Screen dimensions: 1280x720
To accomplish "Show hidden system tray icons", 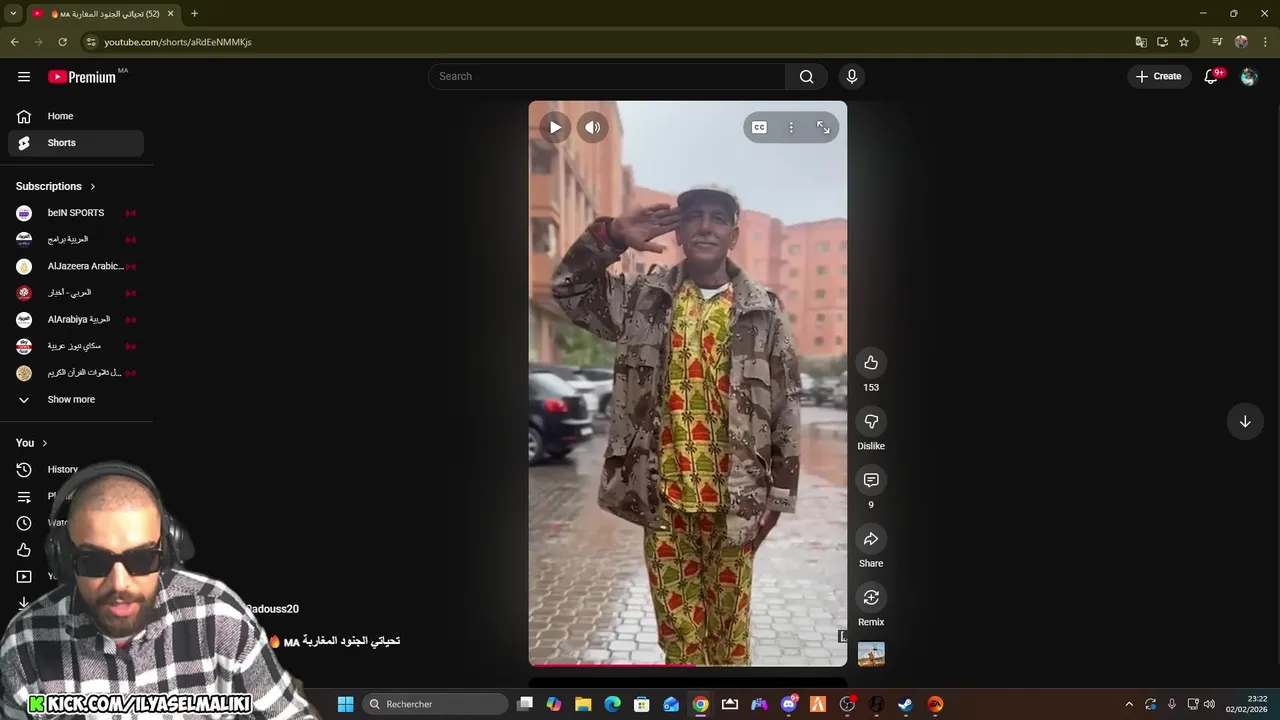I will 1129,704.
